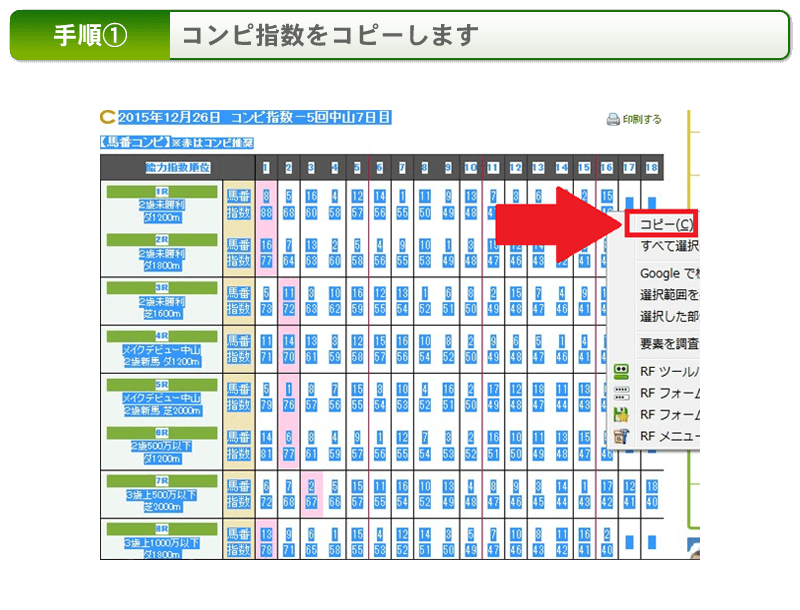The image size is (800, 610).
Task: Click the green robot RF ツールバー icon
Action: [x=621, y=371]
